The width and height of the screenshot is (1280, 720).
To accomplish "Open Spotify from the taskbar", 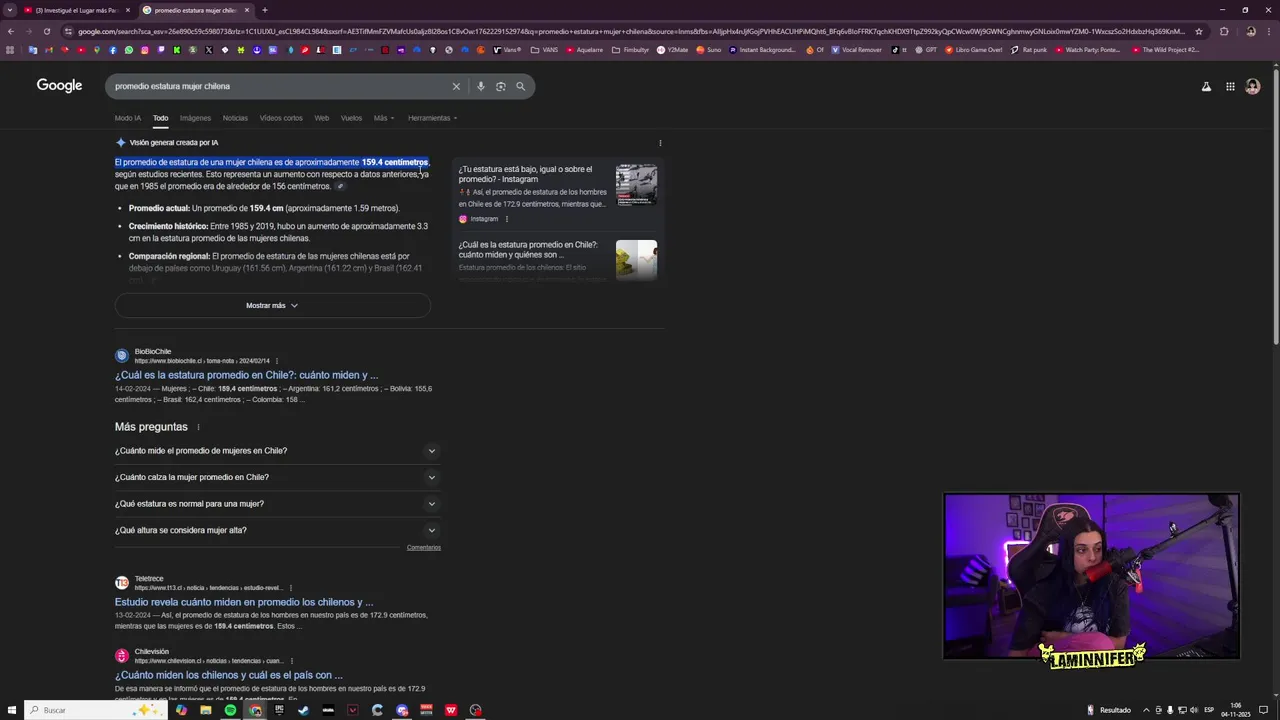I will pos(230,710).
